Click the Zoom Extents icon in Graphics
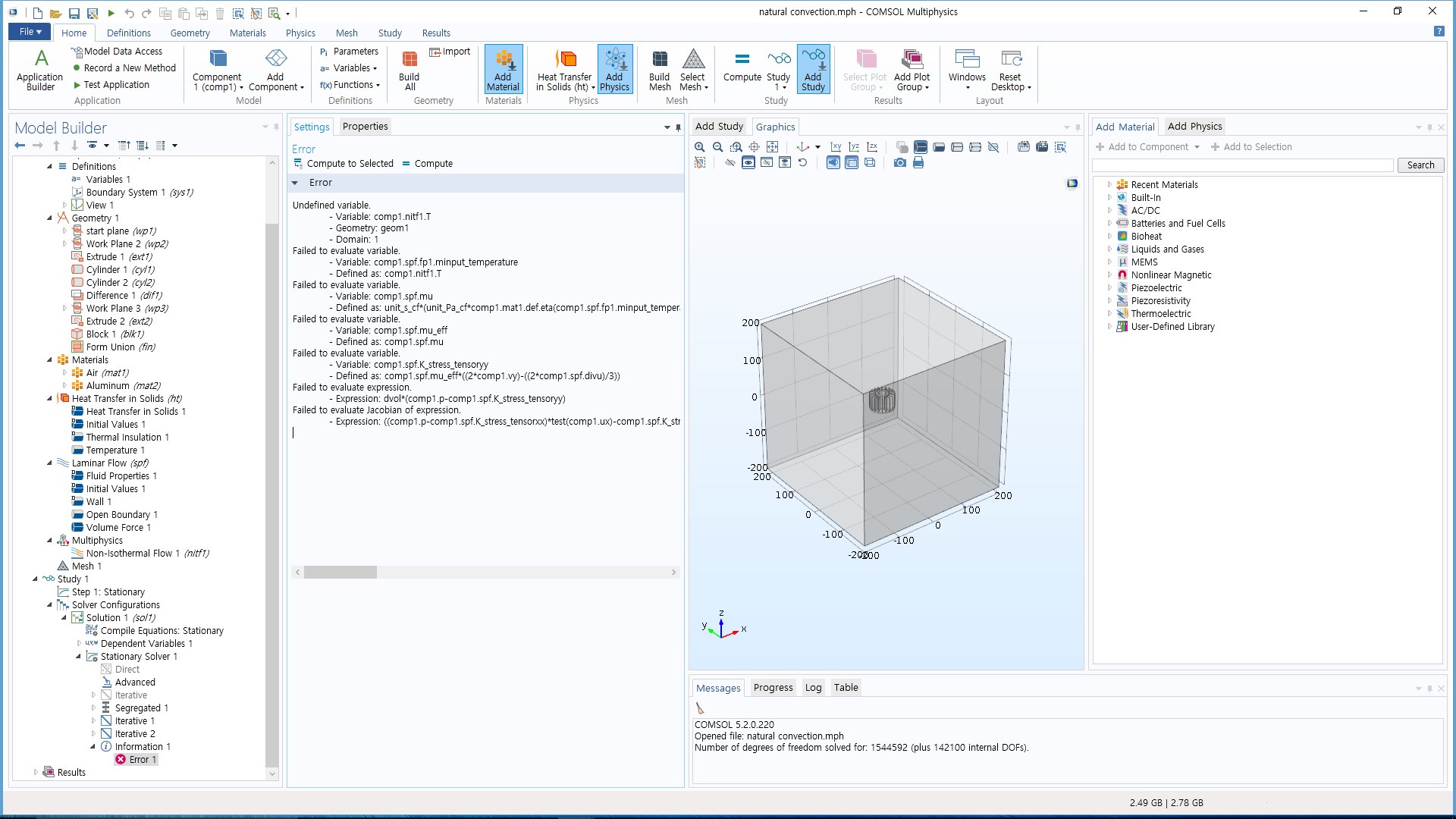Image resolution: width=1456 pixels, height=819 pixels. (x=754, y=147)
